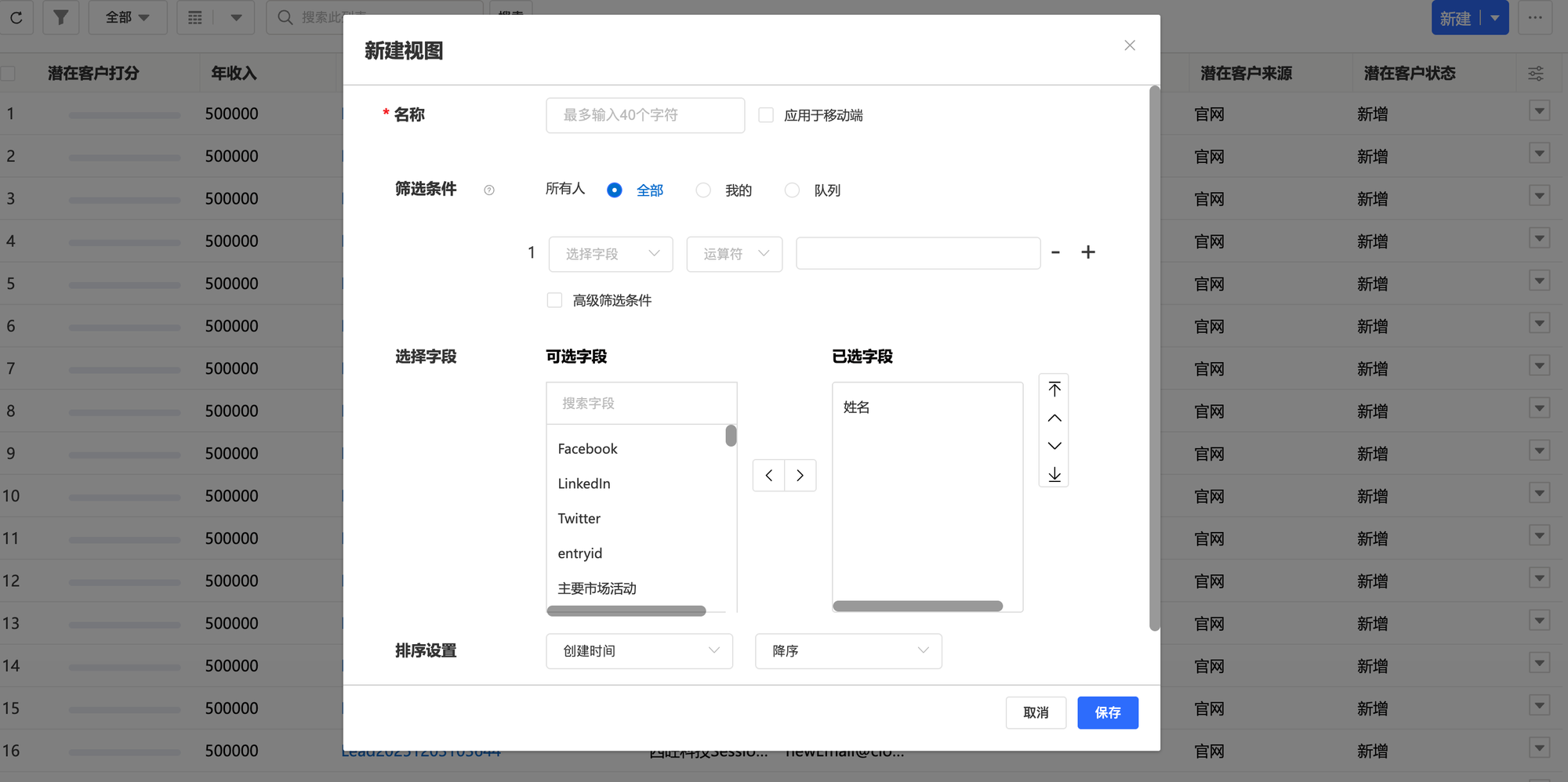1568x782 pixels.
Task: Tick the 高级筛选条件 checkbox
Action: [555, 300]
